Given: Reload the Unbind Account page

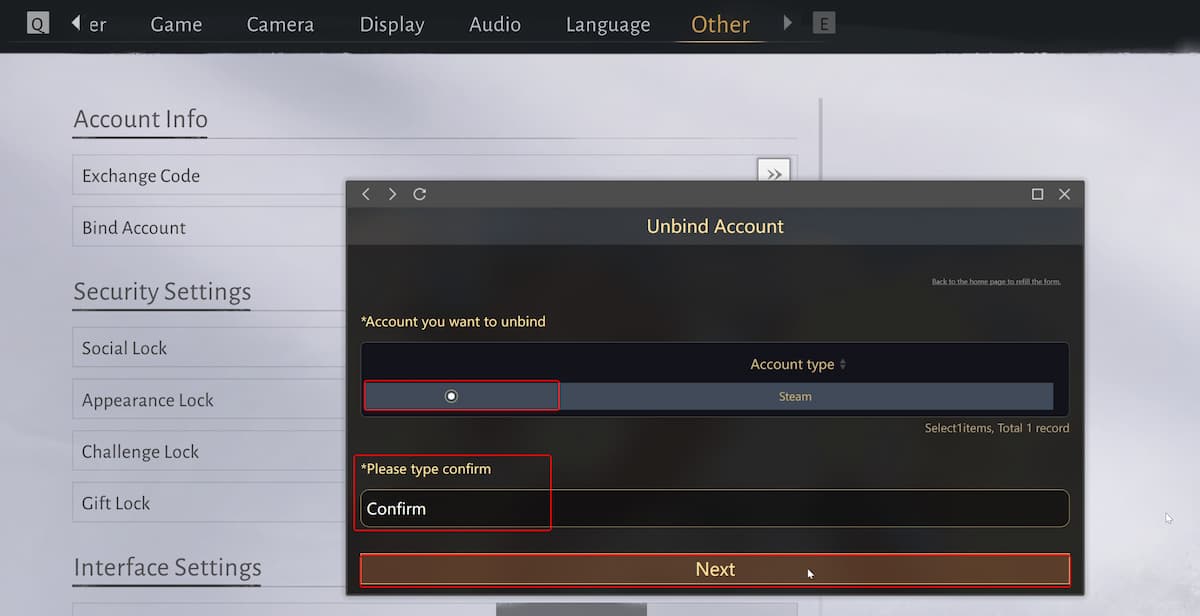Looking at the screenshot, I should point(420,194).
